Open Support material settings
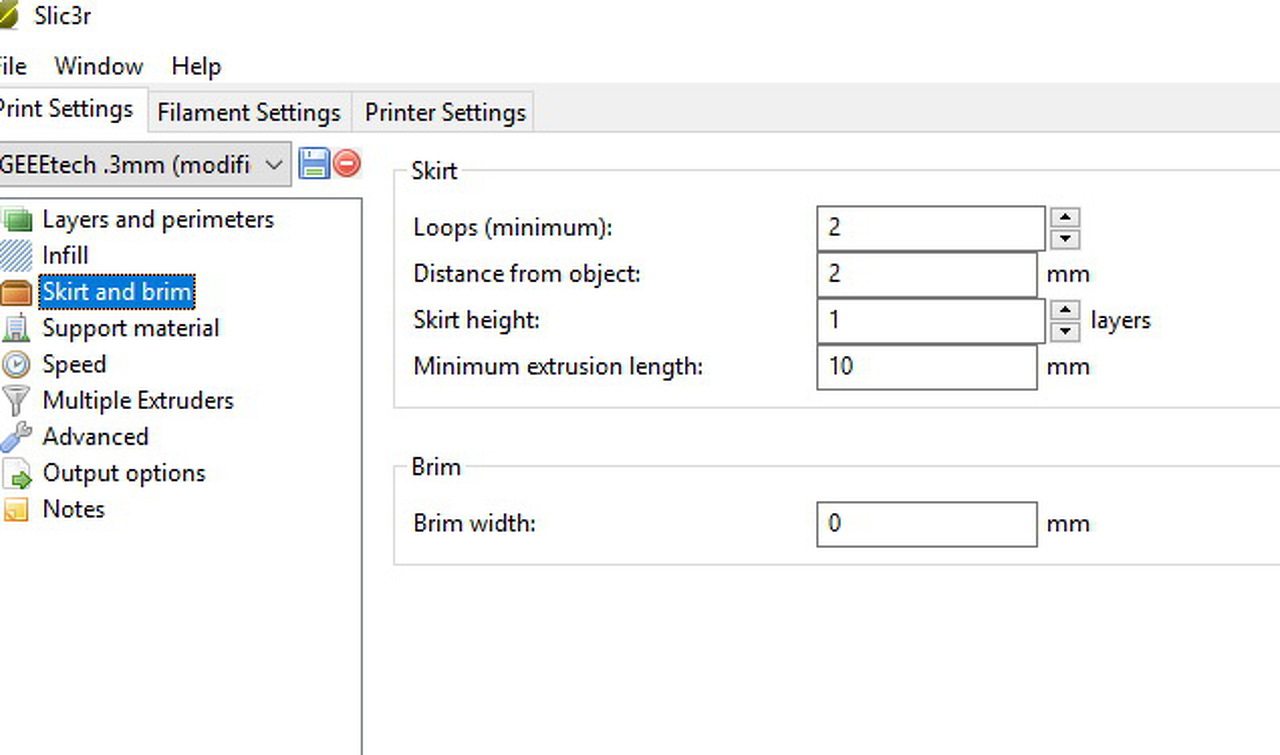This screenshot has height=755, width=1280. coord(130,328)
